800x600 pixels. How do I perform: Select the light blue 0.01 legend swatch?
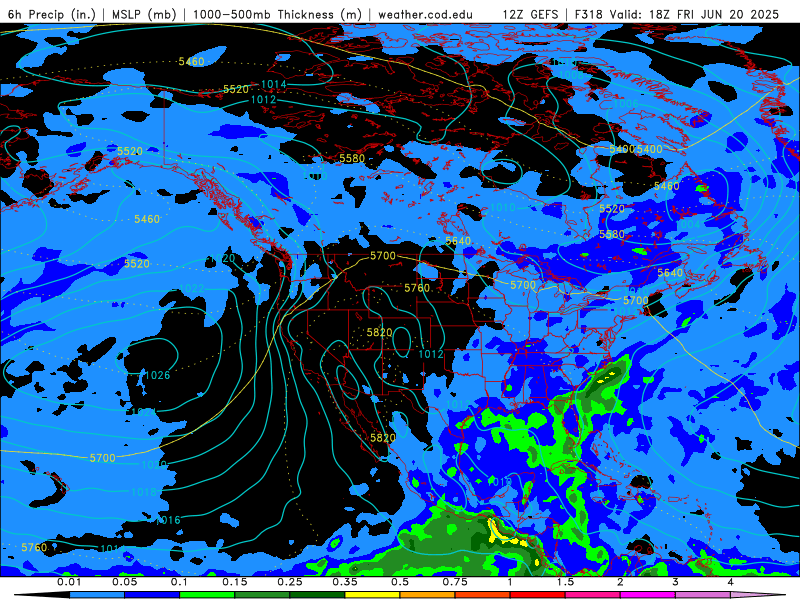point(97,595)
